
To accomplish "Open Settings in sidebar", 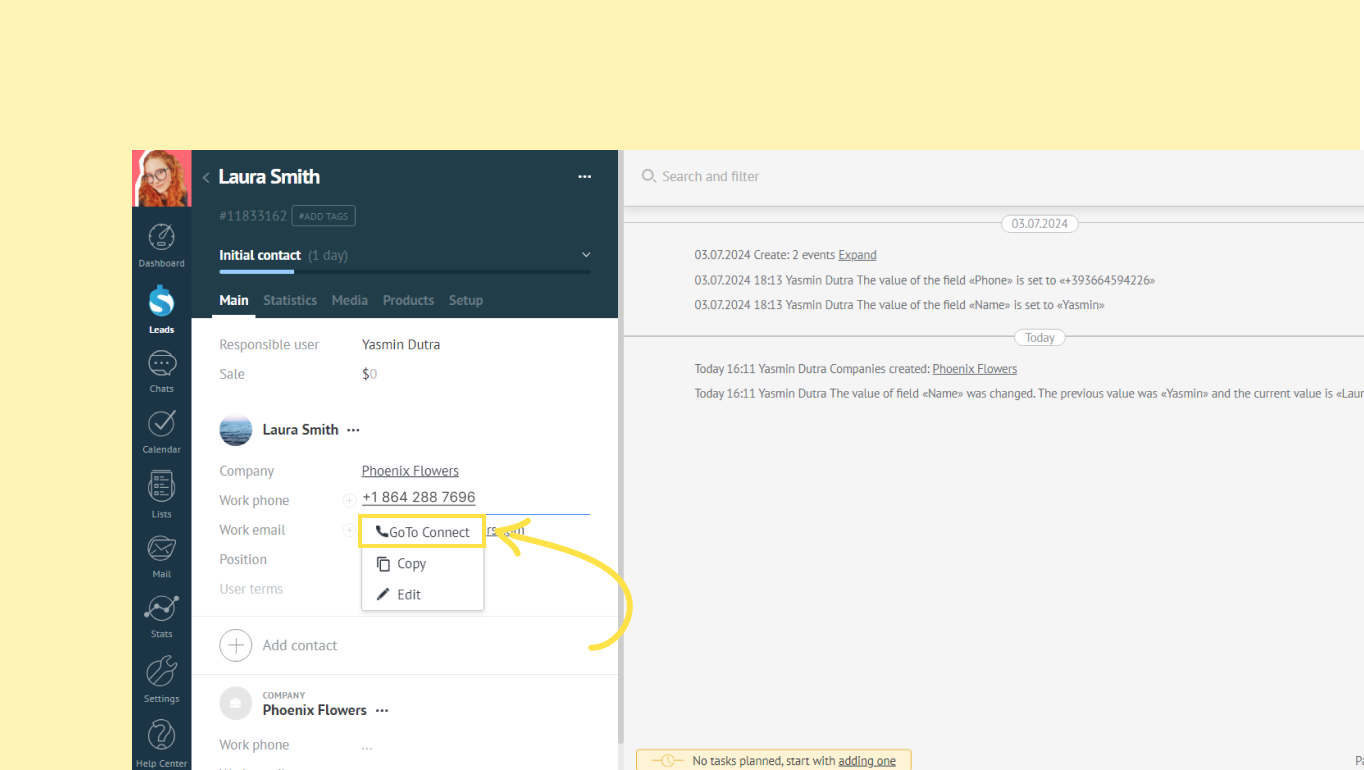I will (161, 680).
